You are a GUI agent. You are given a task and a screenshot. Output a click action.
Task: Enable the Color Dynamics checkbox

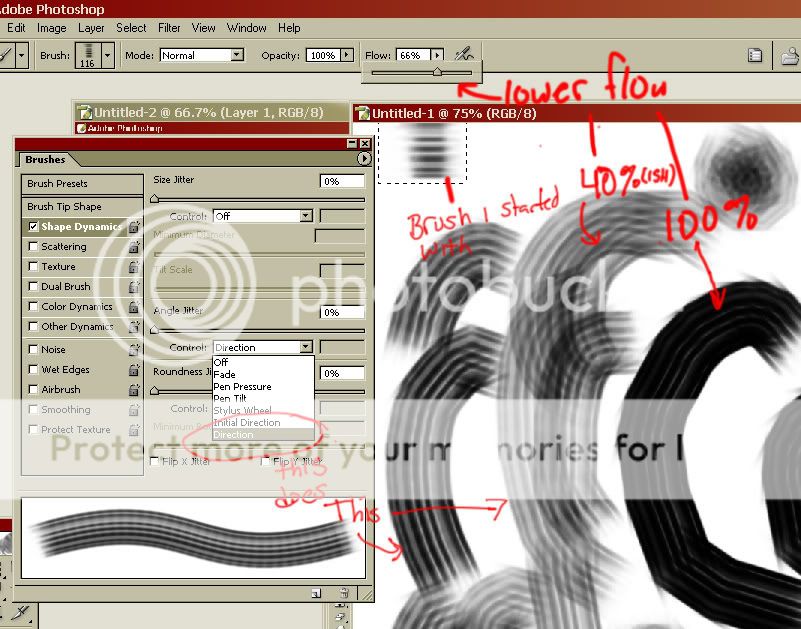pyautogui.click(x=33, y=306)
